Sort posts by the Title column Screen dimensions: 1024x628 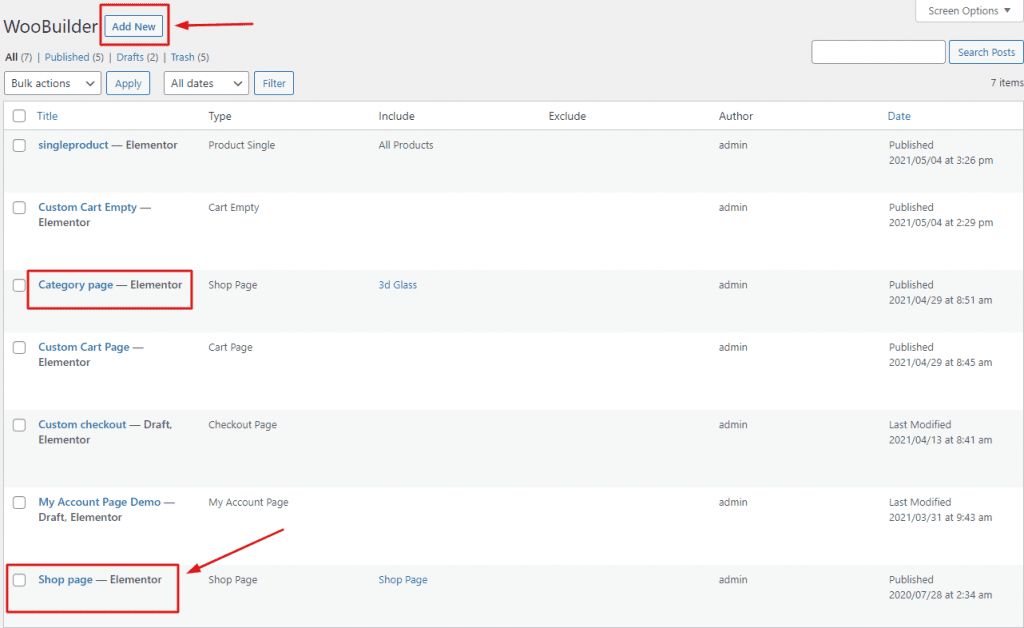[46, 115]
